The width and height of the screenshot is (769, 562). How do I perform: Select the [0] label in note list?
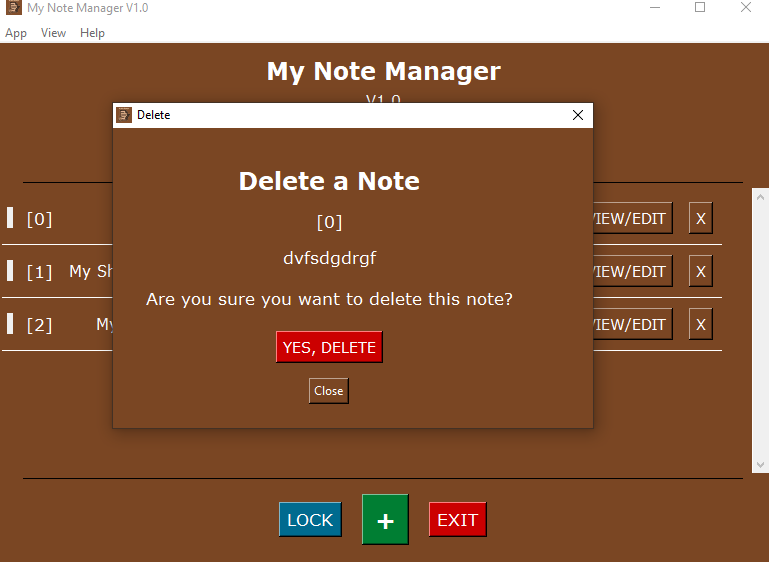click(x=39, y=219)
